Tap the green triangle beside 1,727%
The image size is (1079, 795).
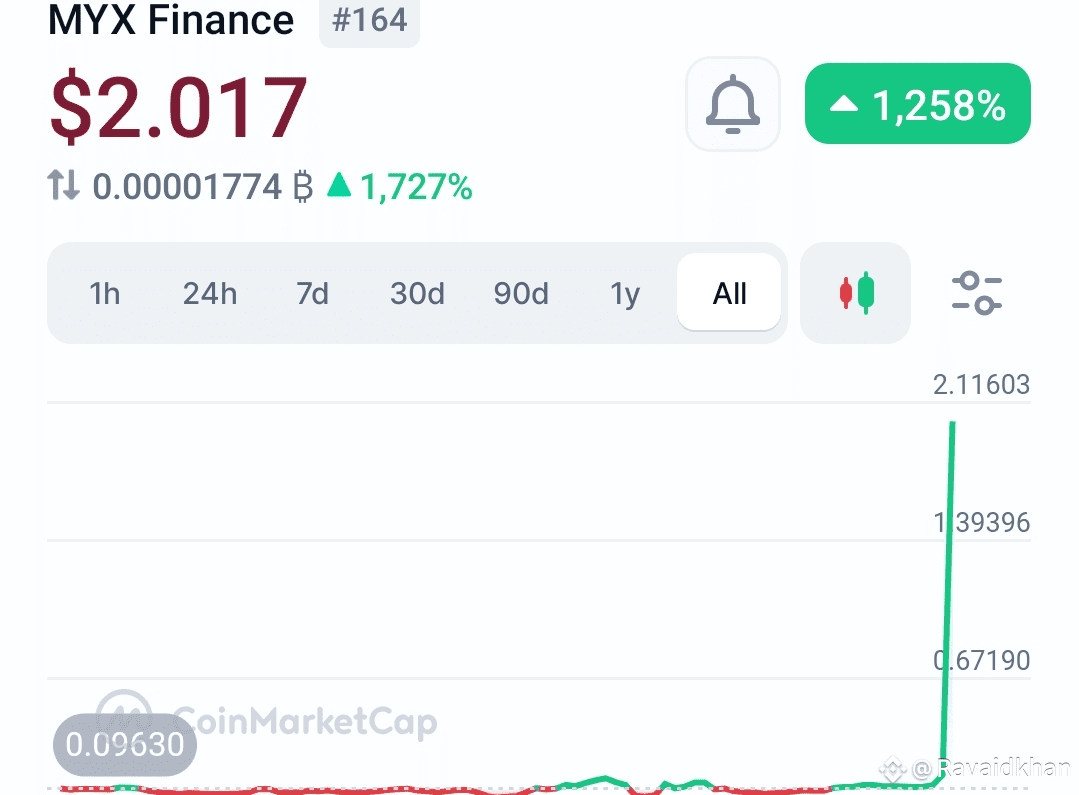339,184
